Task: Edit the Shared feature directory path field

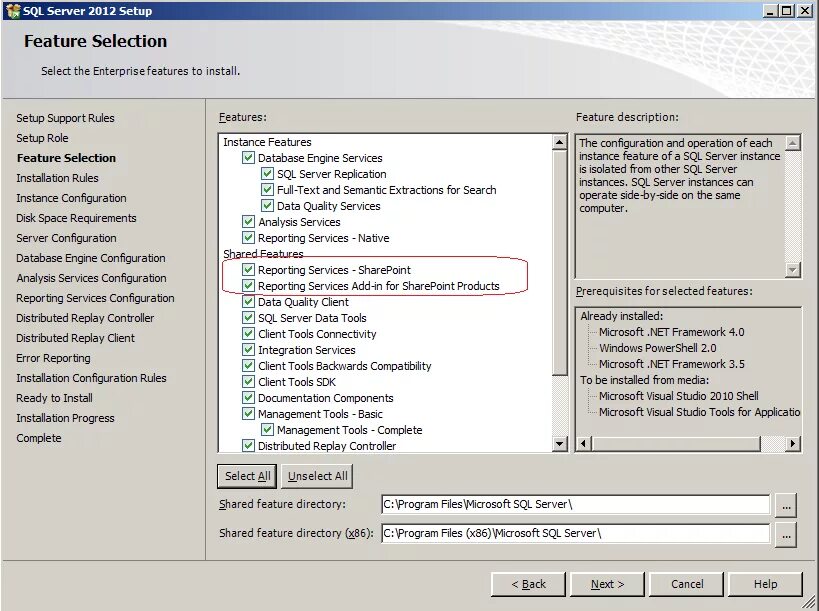Action: coord(576,504)
